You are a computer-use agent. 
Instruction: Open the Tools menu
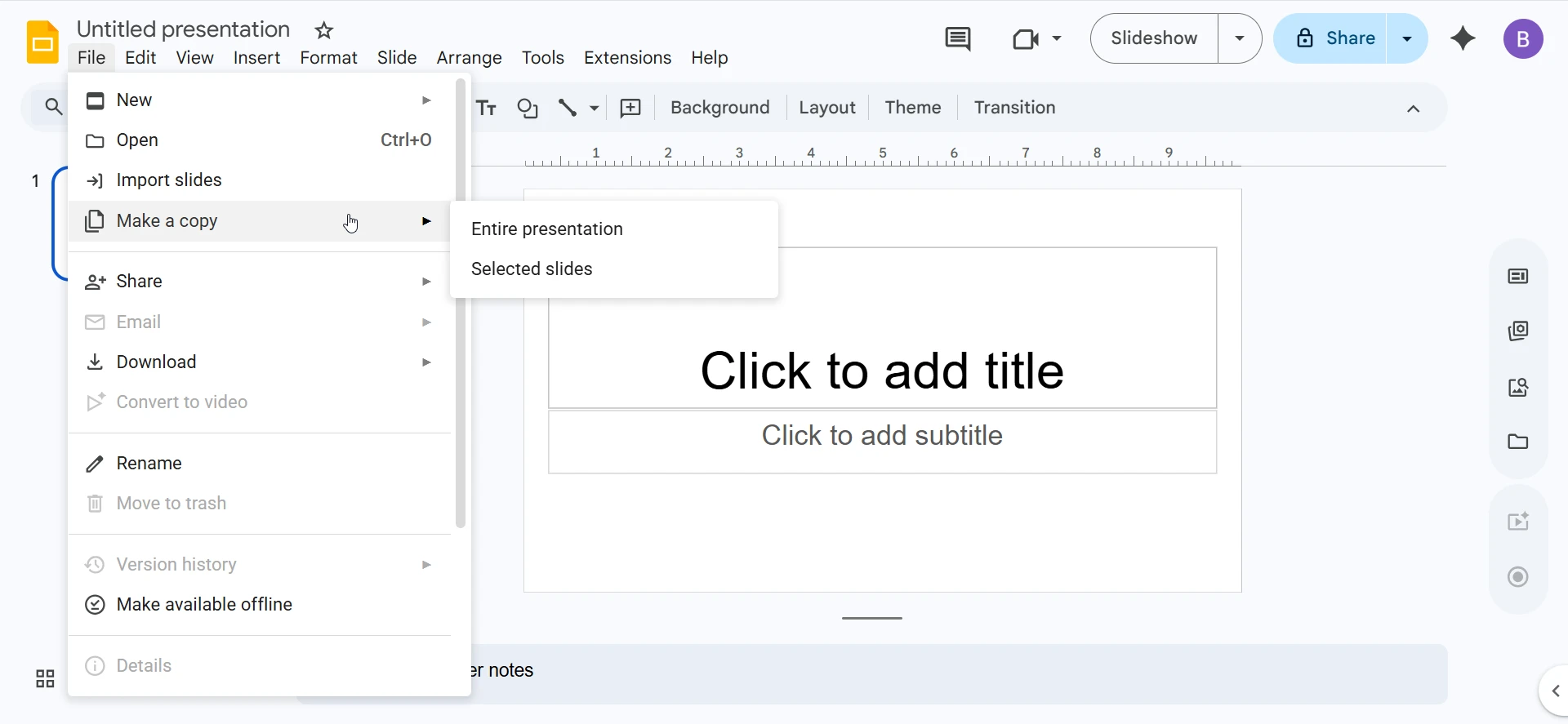[x=543, y=58]
